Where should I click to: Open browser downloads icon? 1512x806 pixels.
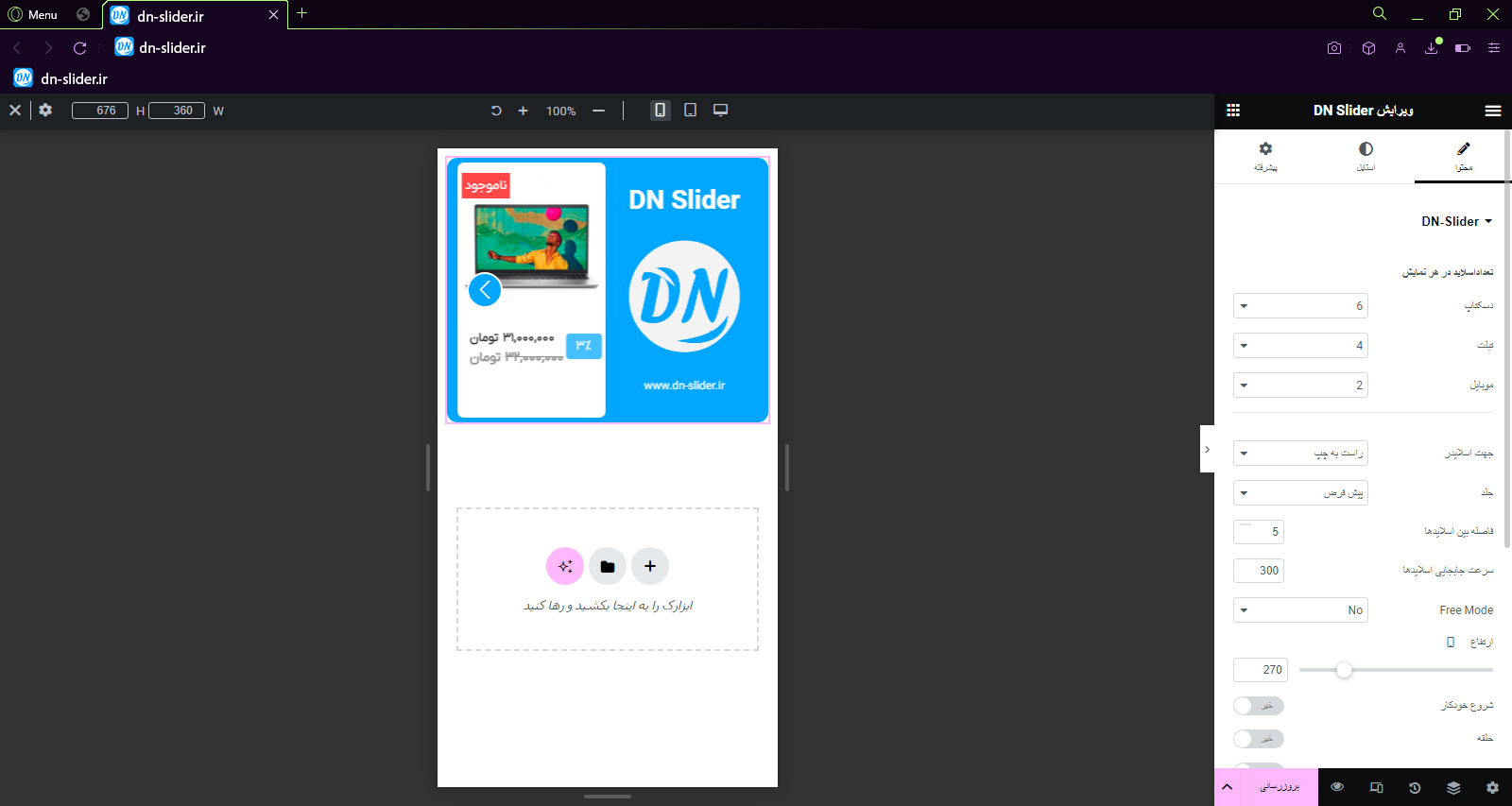[x=1432, y=47]
